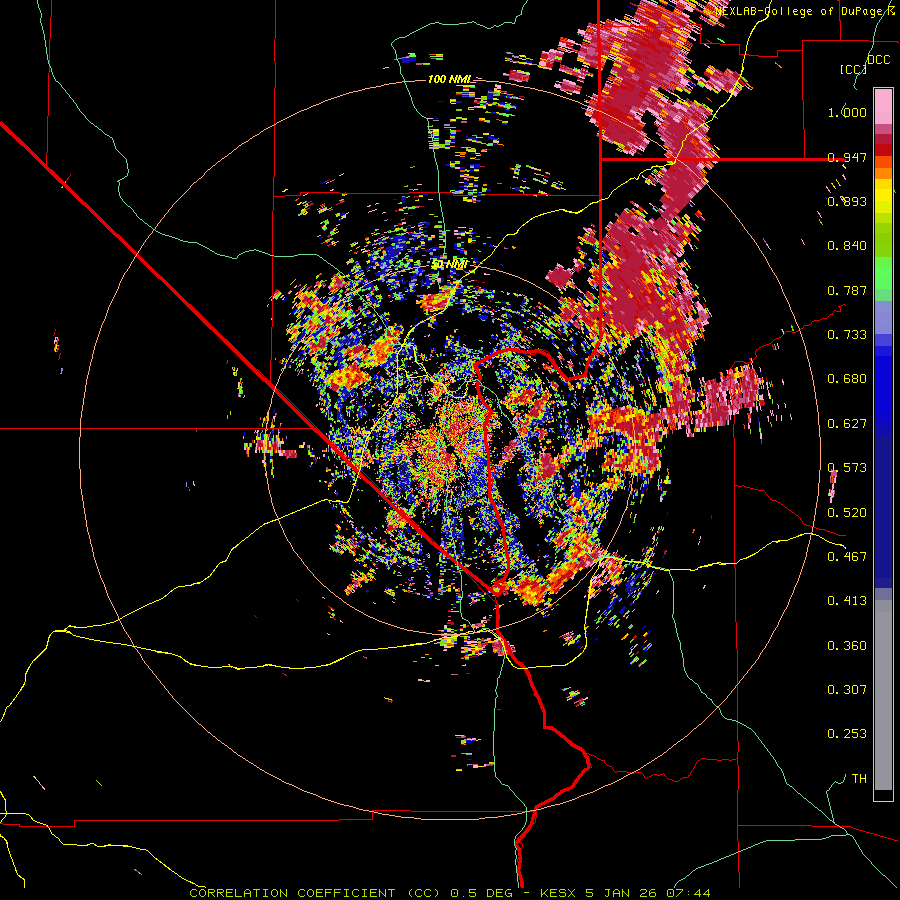This screenshot has width=900, height=900.
Task: Click the 07:44 timestamp in the caption
Action: coord(688,893)
